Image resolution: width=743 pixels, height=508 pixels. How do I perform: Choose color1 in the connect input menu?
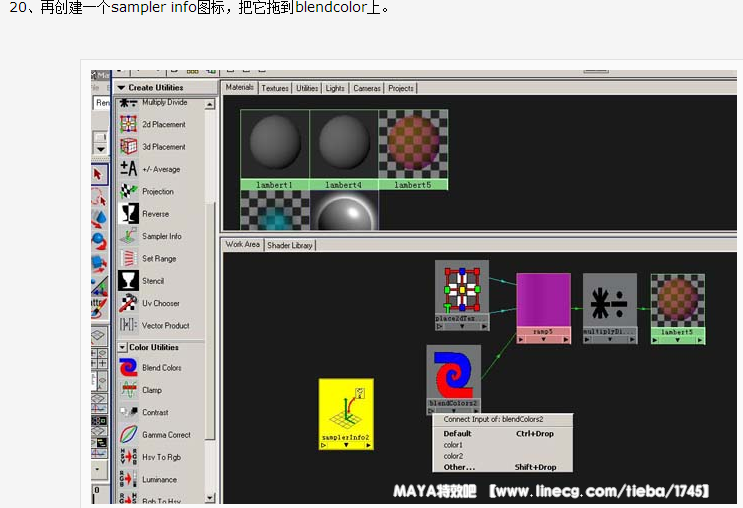click(454, 445)
